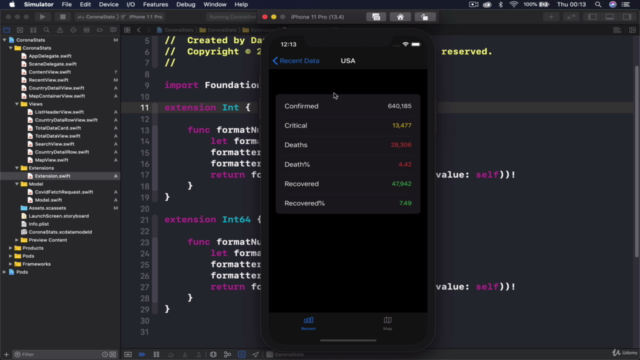Expand the Products folder
The width and height of the screenshot is (640, 360).
11,248
